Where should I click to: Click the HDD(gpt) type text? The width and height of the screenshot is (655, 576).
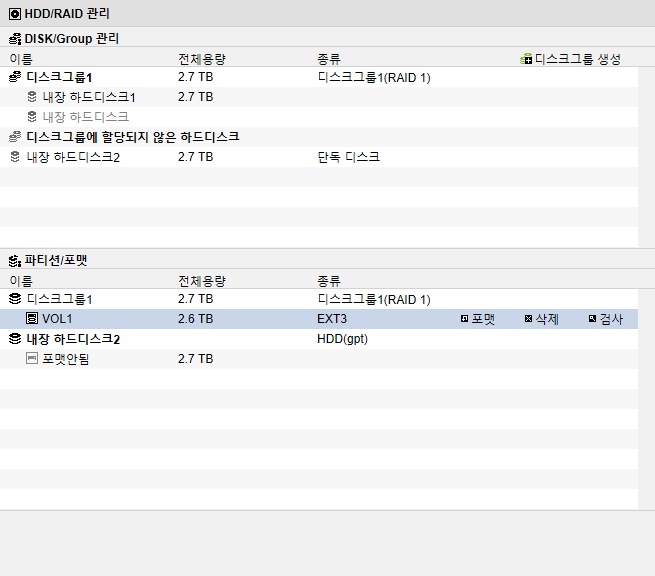tap(343, 339)
